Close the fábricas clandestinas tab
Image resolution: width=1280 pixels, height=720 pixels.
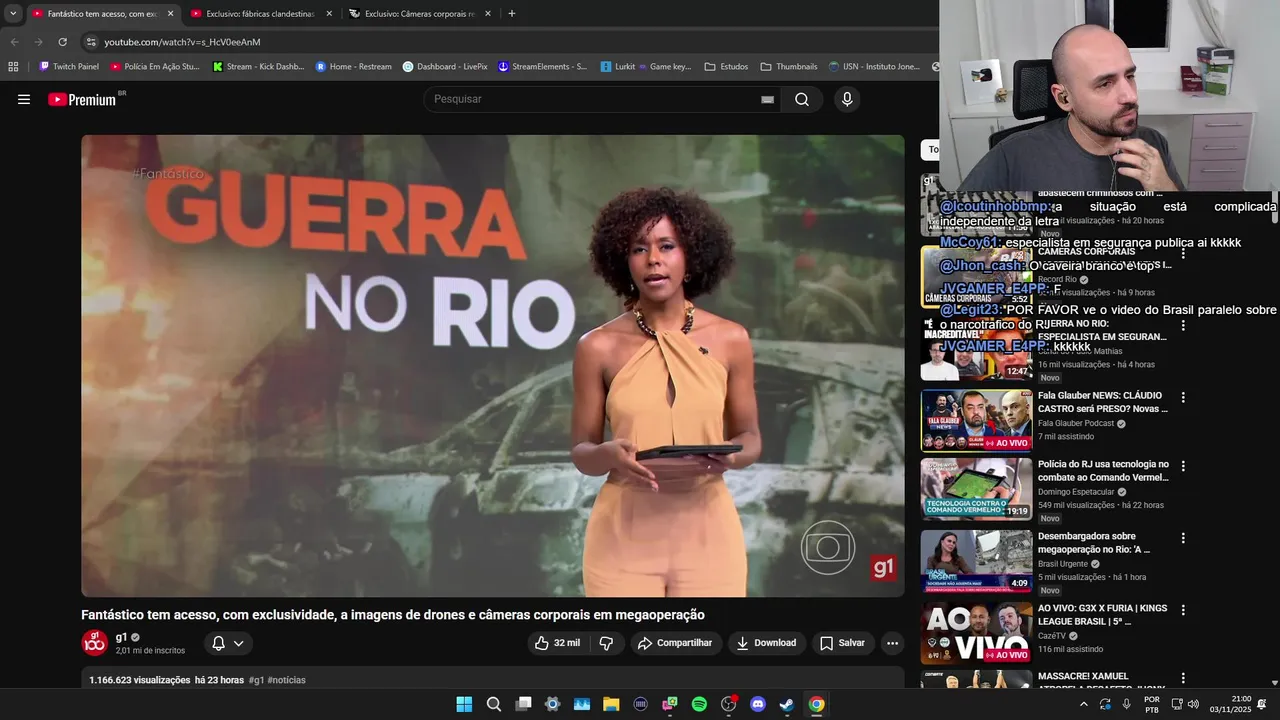coord(329,14)
